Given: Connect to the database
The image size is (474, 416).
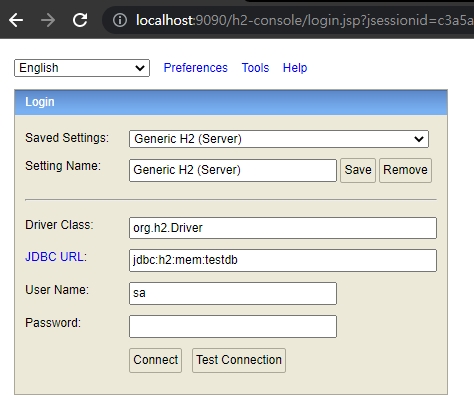Looking at the screenshot, I should click(x=155, y=360).
